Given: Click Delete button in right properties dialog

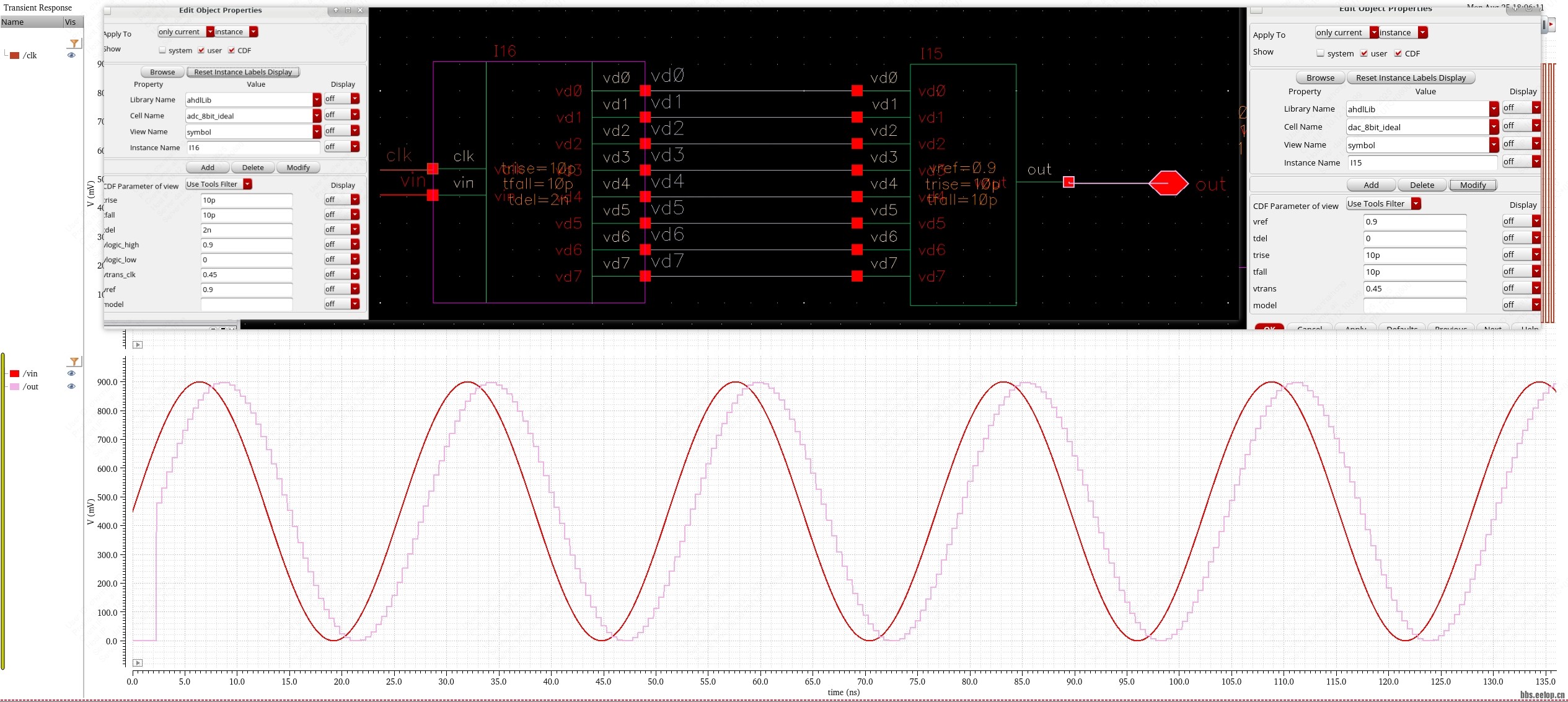Looking at the screenshot, I should point(1422,185).
